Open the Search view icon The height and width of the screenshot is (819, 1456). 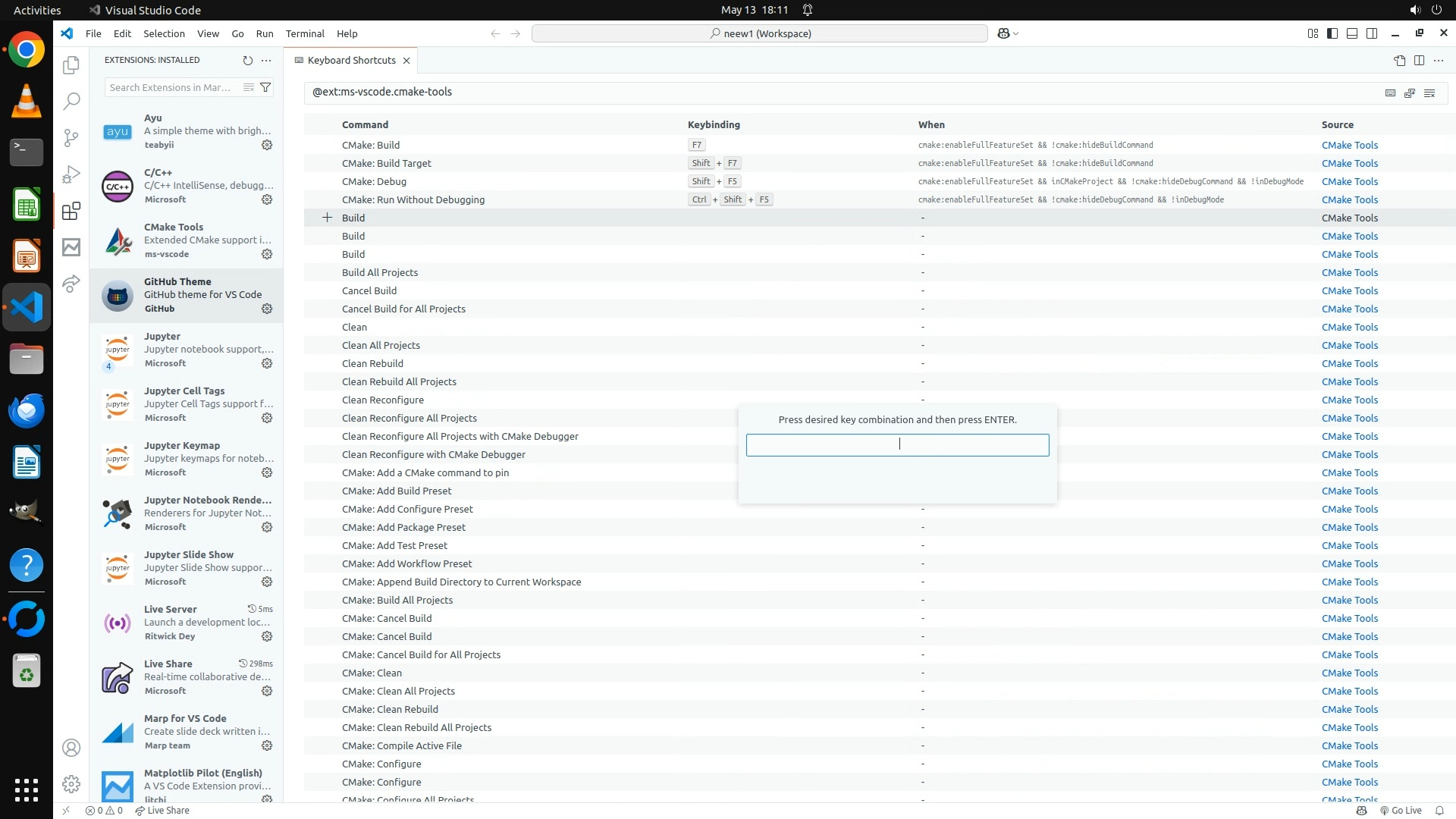tap(71, 101)
